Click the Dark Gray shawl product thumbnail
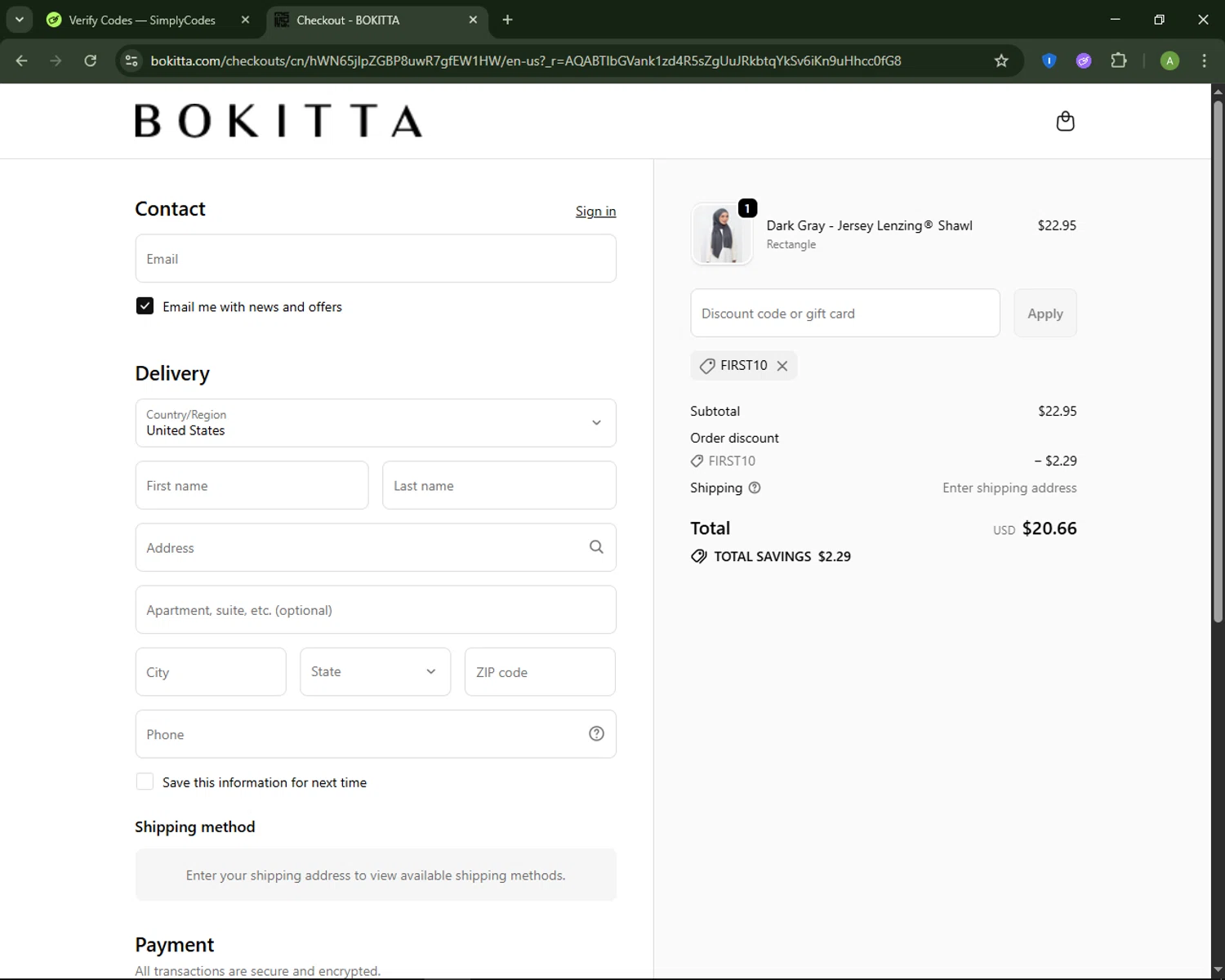Image resolution: width=1225 pixels, height=980 pixels. pos(722,234)
